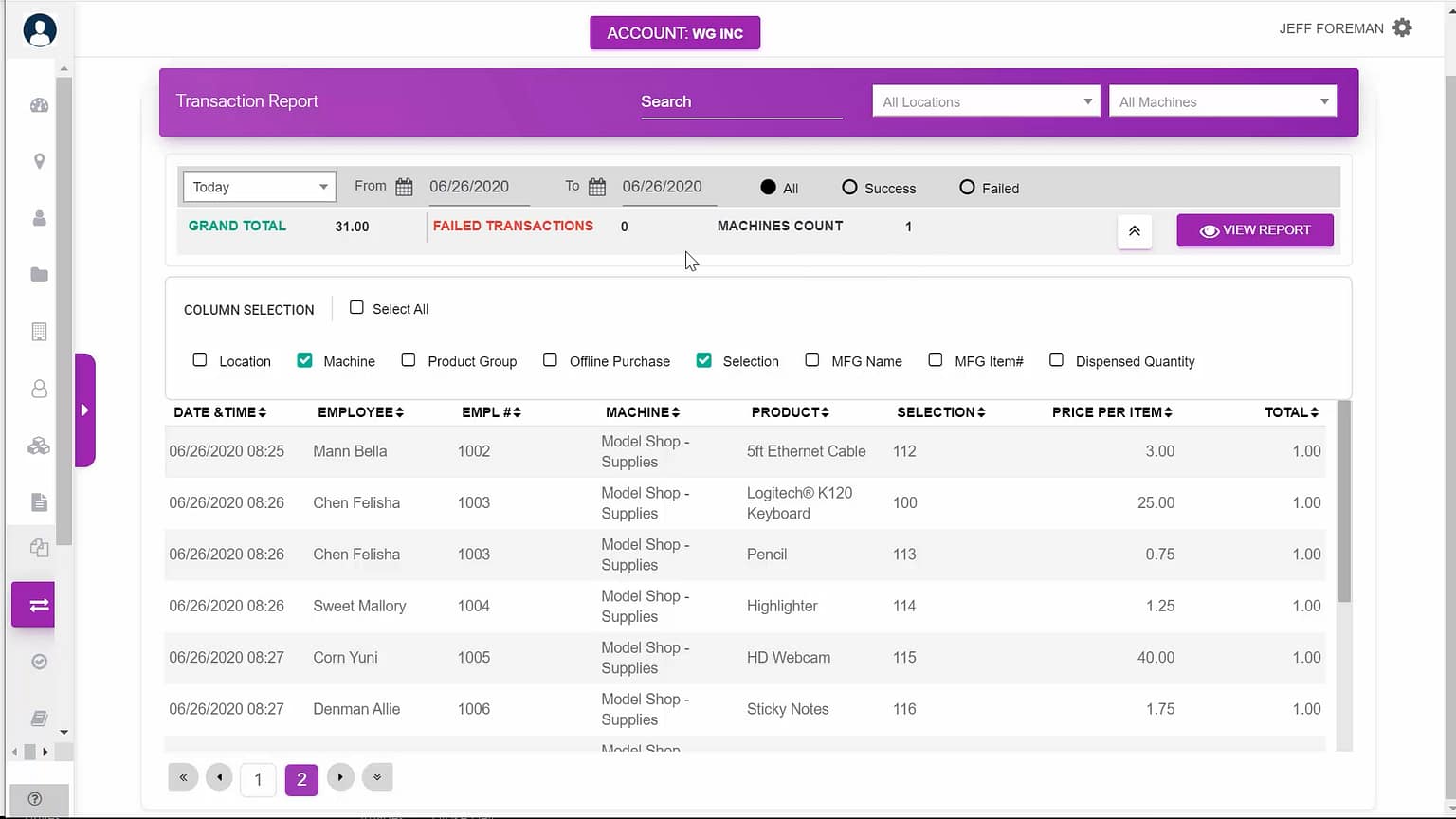Screen dimensions: 1456x819
Task: Open the All Locations dropdown
Action: tap(985, 101)
